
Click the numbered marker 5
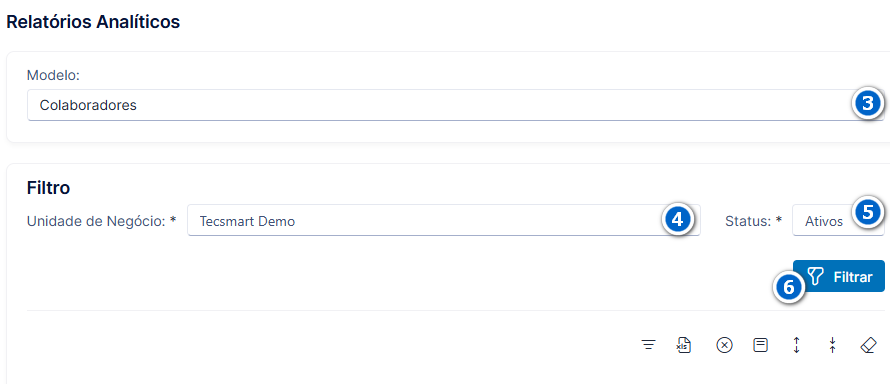(867, 212)
